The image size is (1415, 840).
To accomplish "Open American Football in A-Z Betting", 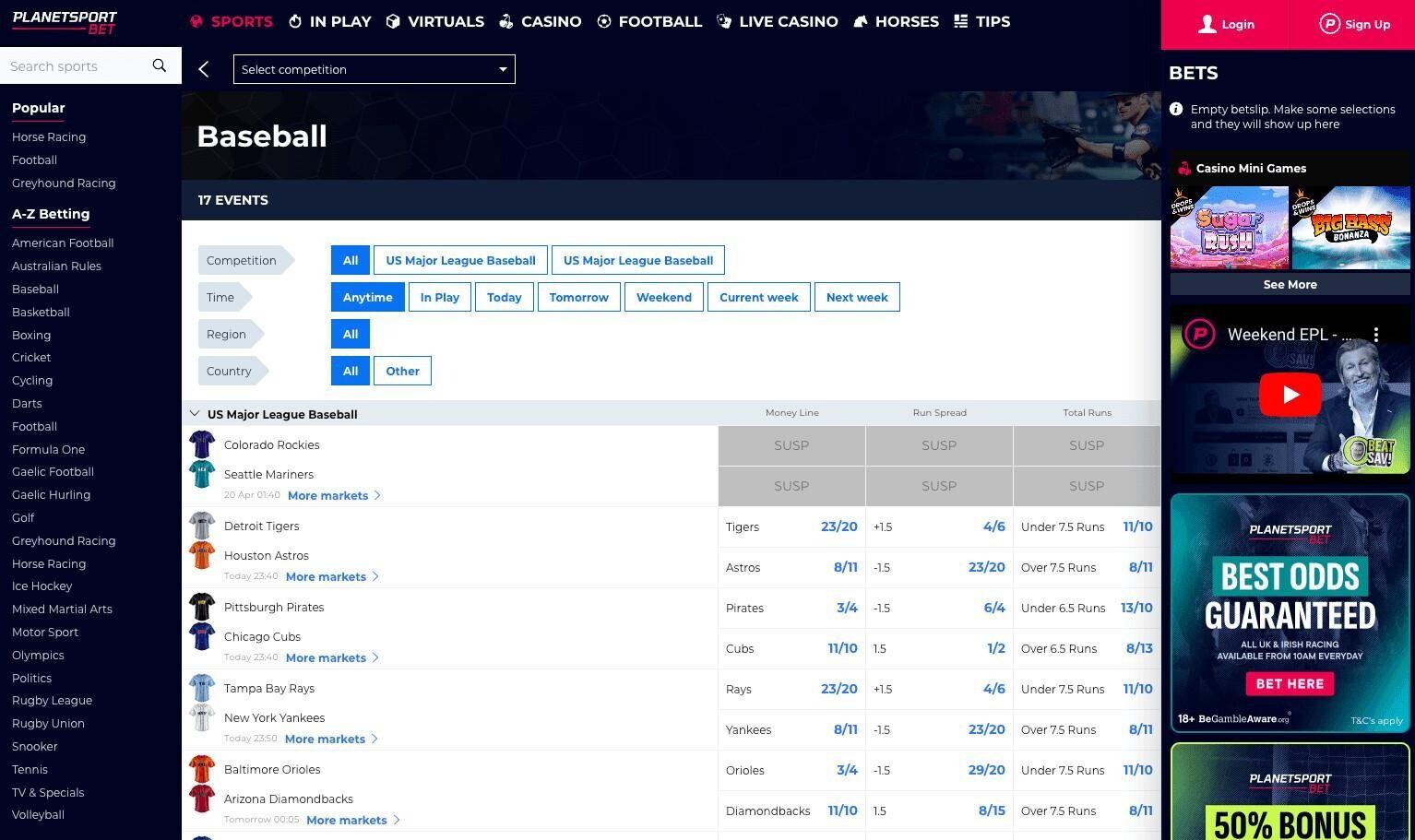I will [63, 243].
